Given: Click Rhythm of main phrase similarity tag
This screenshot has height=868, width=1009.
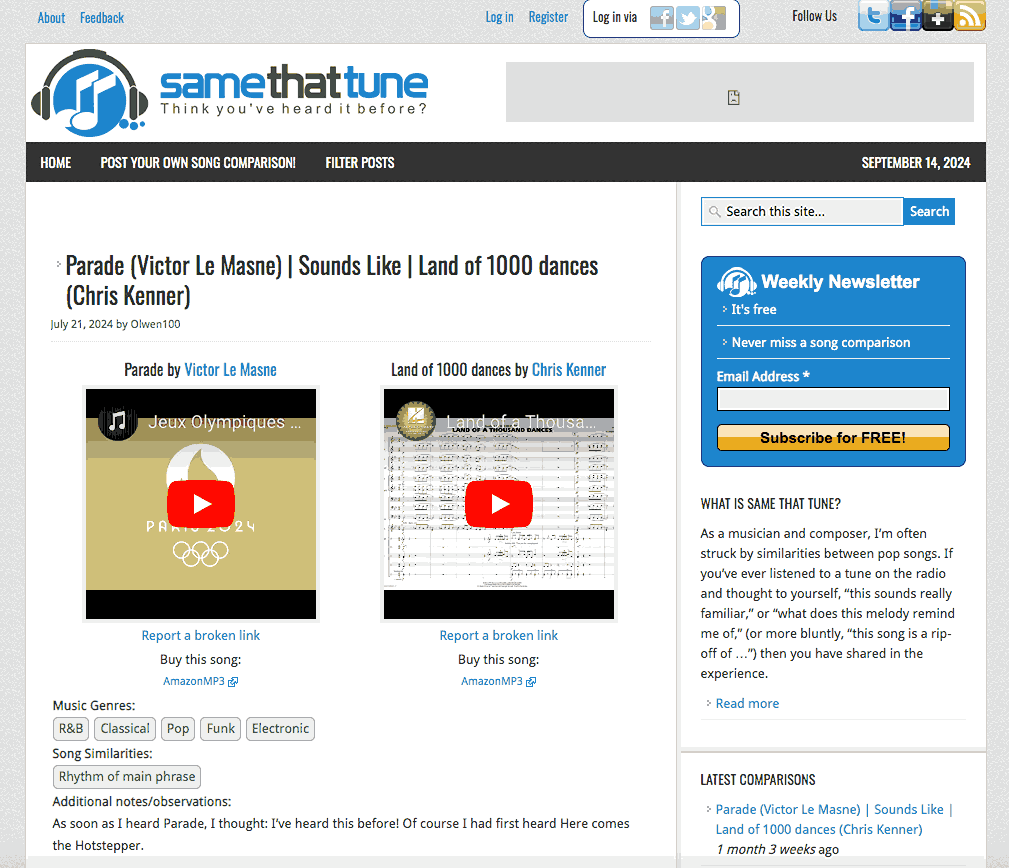Looking at the screenshot, I should pyautogui.click(x=127, y=777).
